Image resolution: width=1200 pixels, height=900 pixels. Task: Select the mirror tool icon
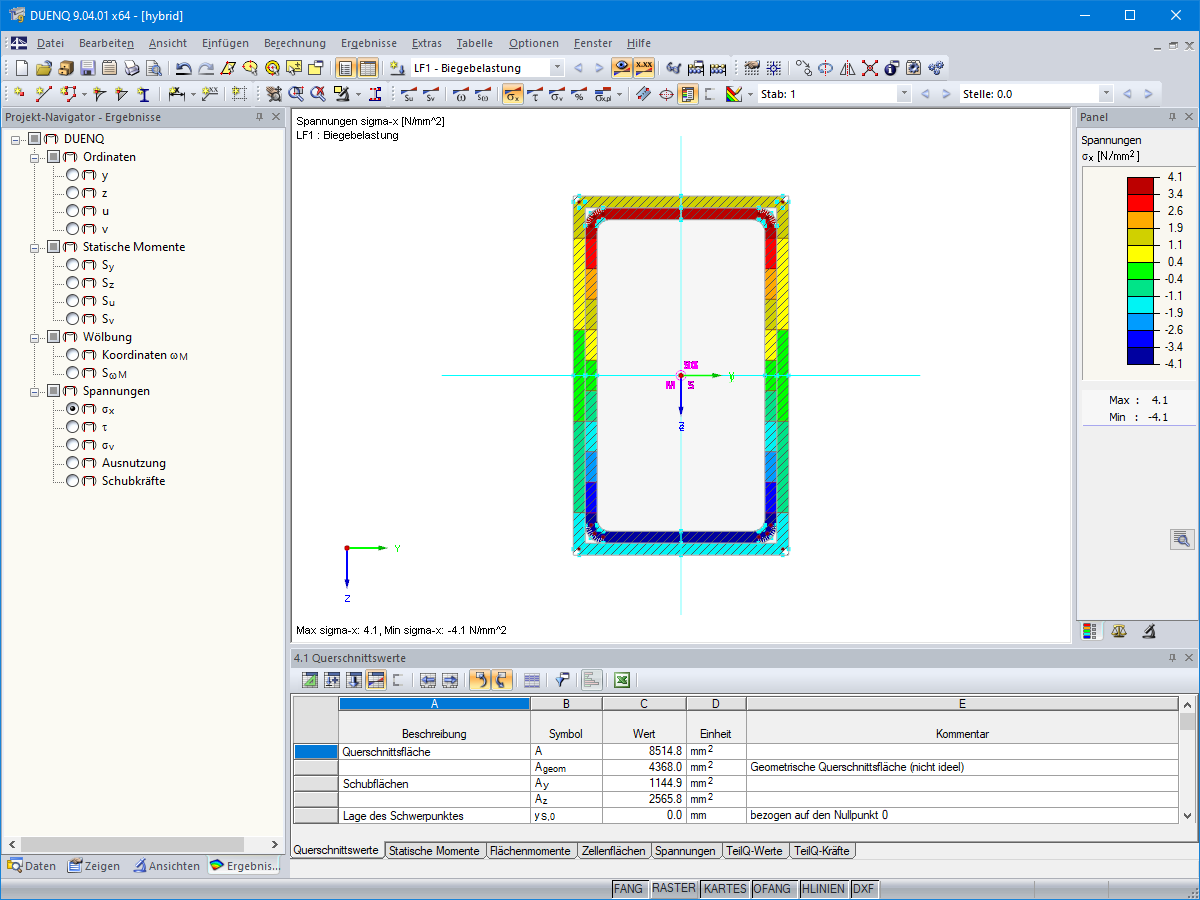848,68
